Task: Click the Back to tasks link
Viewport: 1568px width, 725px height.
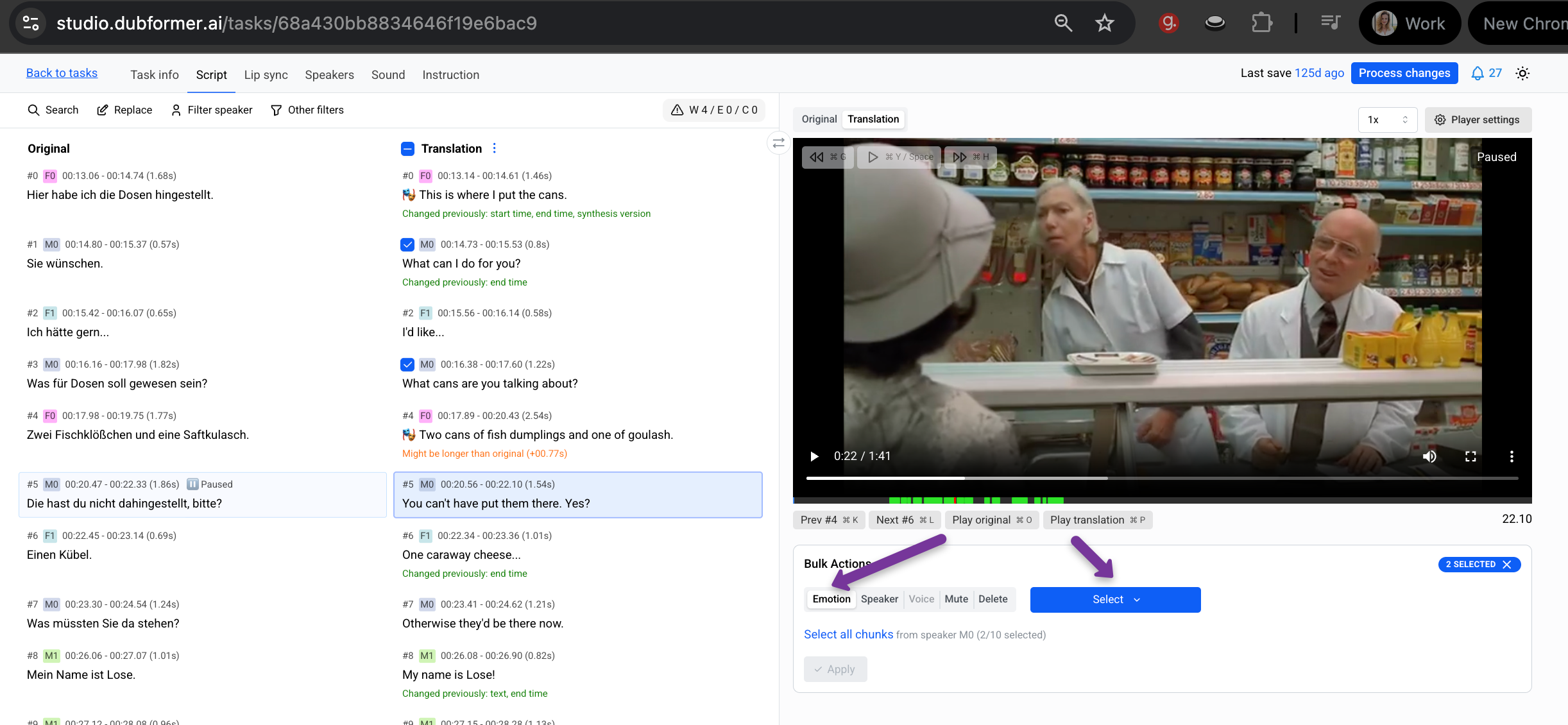Action: click(x=62, y=73)
